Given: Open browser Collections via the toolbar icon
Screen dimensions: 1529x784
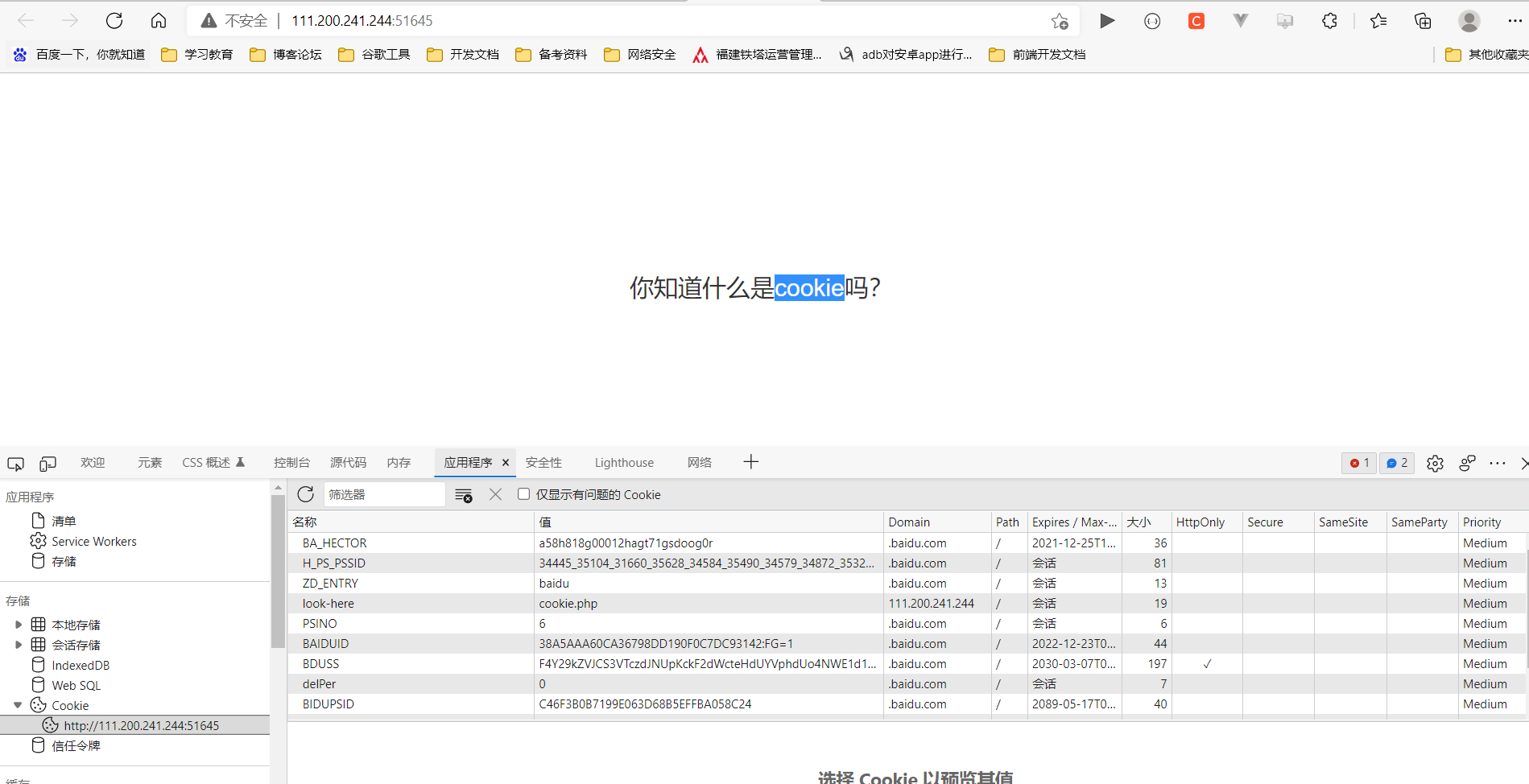Looking at the screenshot, I should 1422,20.
